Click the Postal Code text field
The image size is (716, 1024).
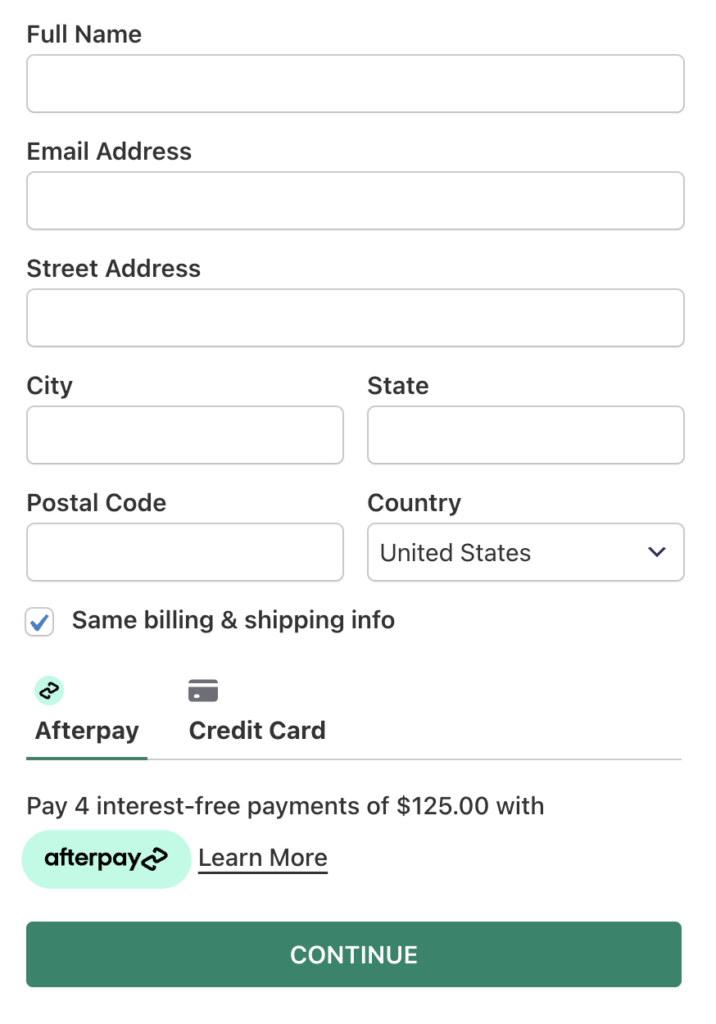(x=184, y=552)
